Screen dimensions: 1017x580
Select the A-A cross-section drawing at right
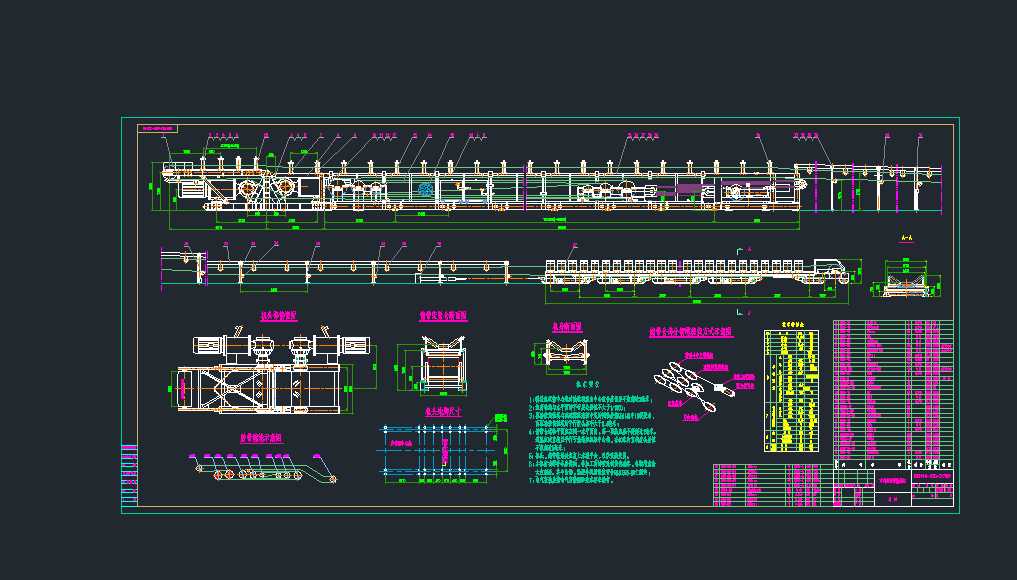905,277
